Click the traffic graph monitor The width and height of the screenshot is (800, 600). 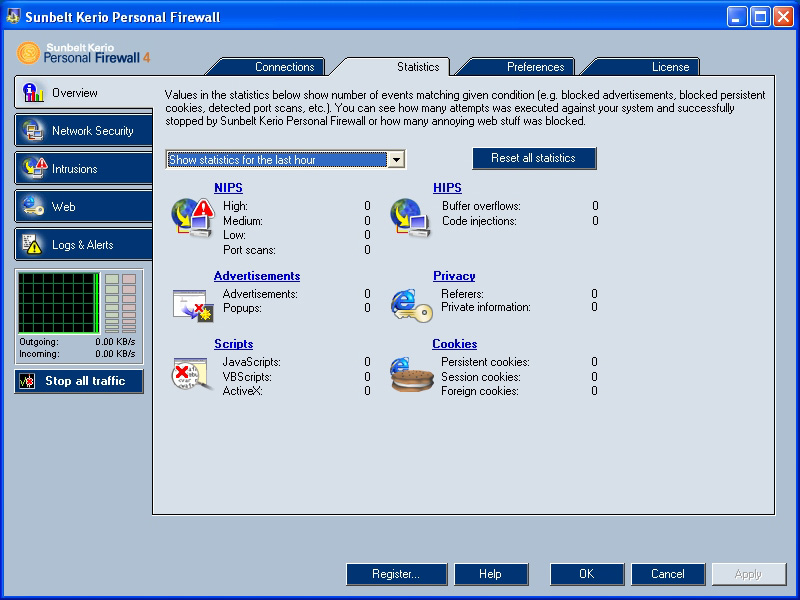[x=59, y=303]
